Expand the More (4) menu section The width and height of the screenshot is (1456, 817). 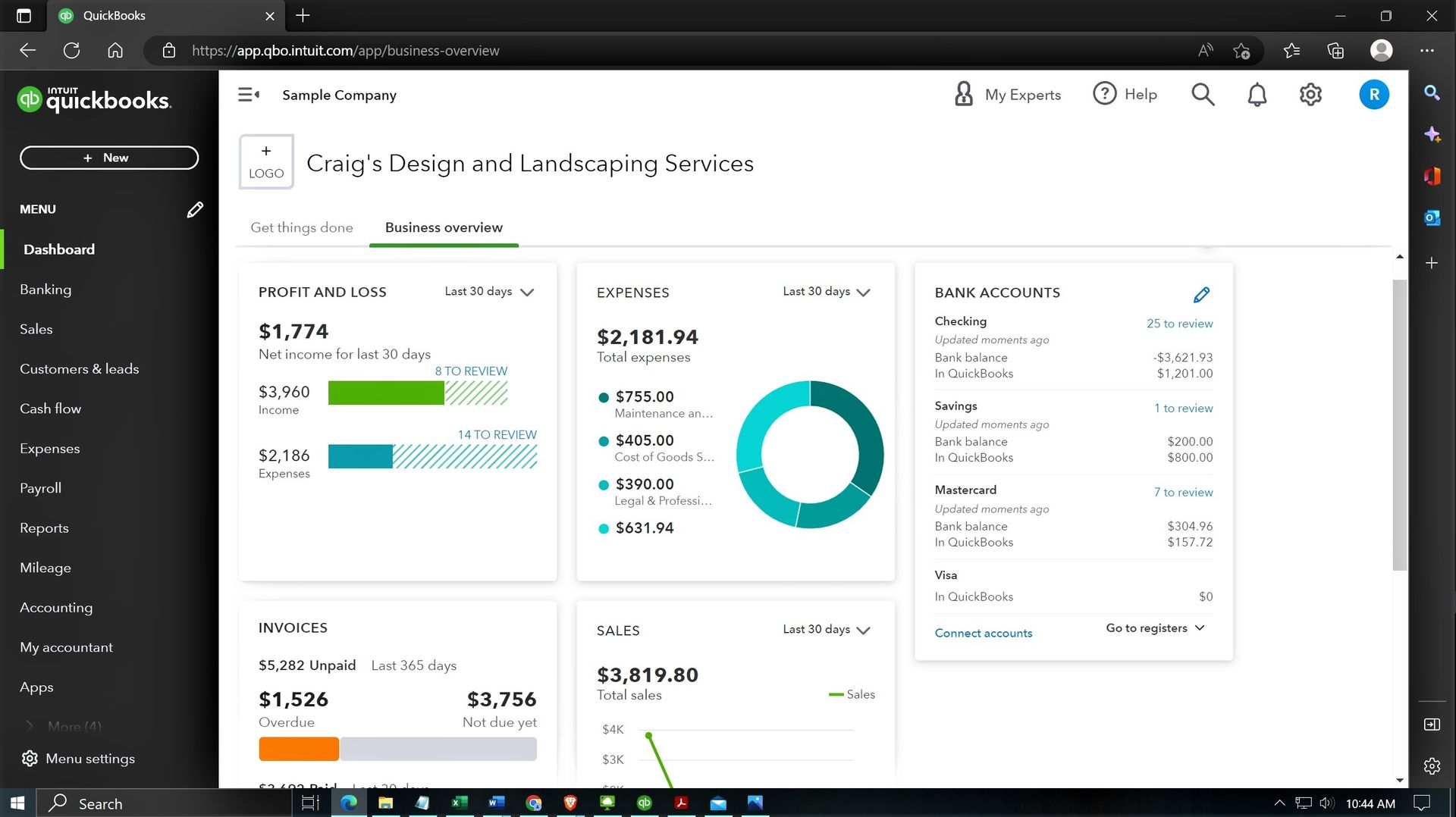click(75, 726)
